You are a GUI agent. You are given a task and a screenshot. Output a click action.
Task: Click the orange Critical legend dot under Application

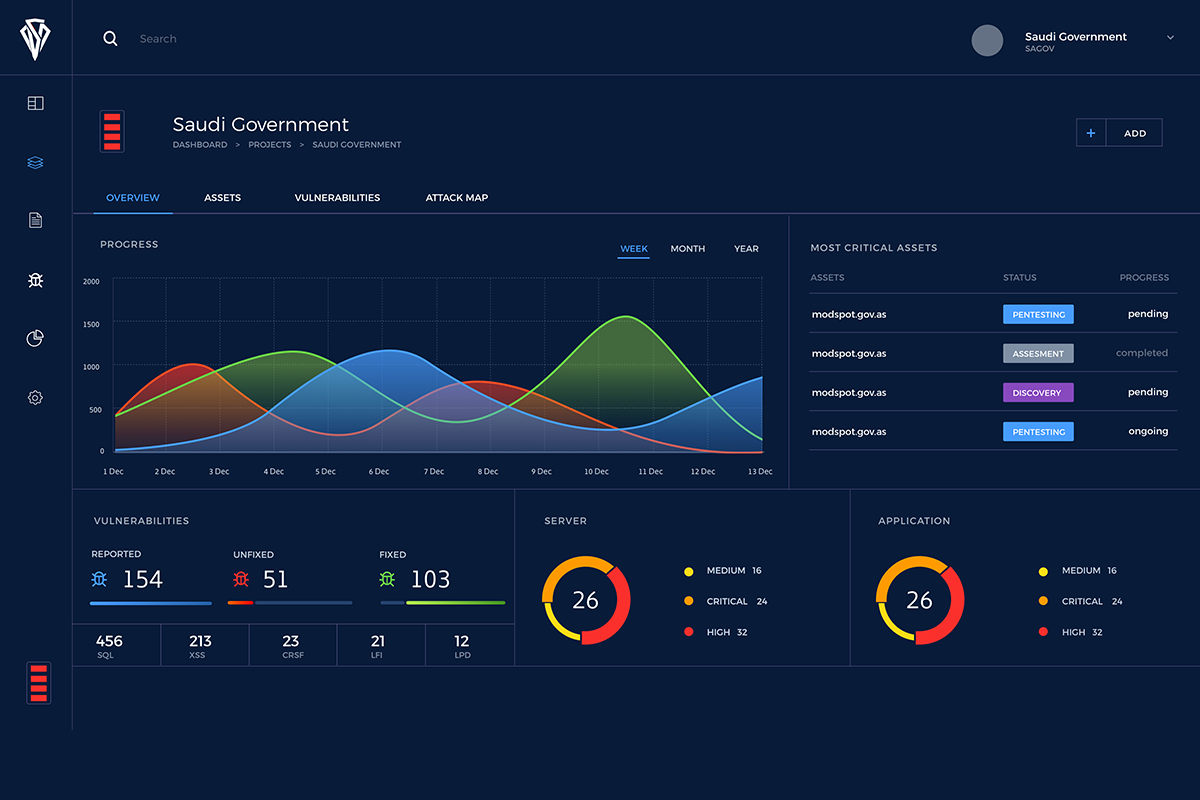[1044, 602]
